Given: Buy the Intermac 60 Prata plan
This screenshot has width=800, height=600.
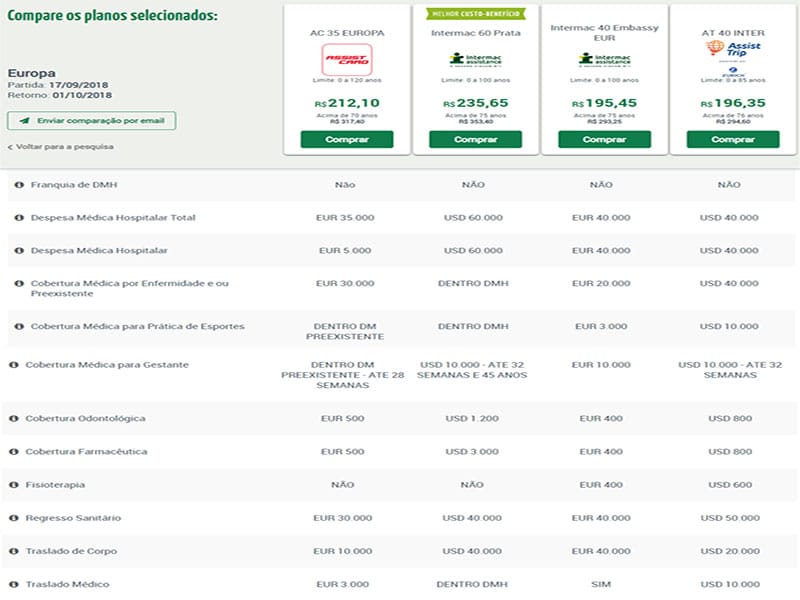Looking at the screenshot, I should 476,139.
